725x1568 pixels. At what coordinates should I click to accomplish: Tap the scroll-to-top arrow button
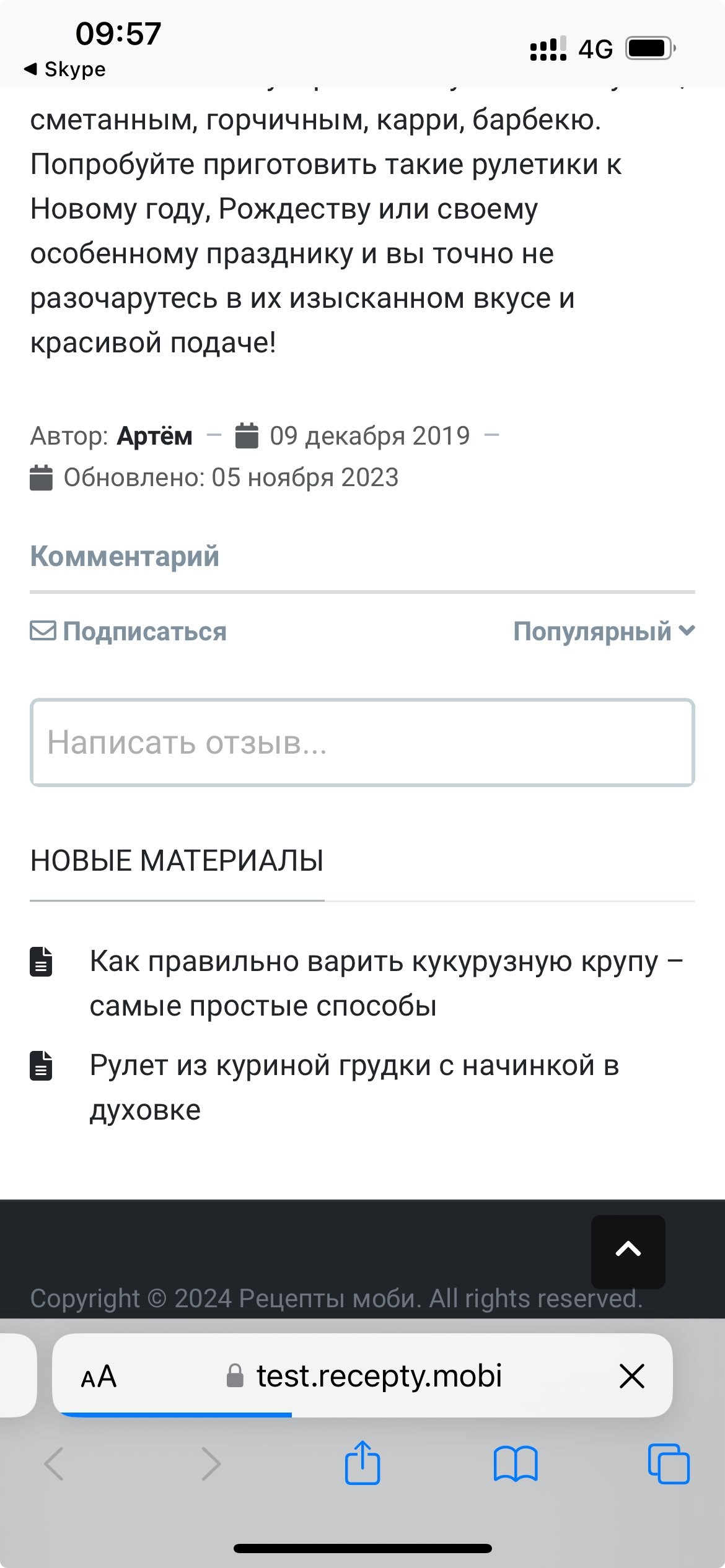coord(628,1251)
